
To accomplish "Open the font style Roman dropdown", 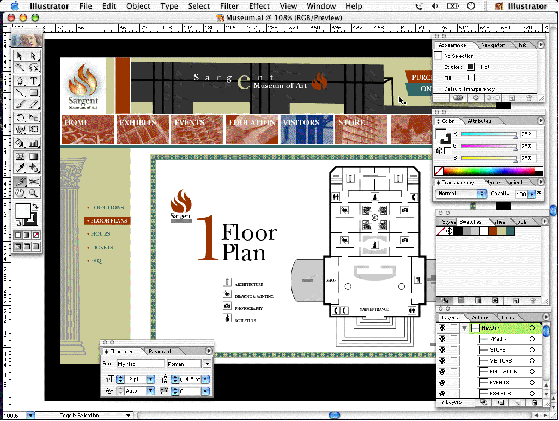I will point(207,364).
